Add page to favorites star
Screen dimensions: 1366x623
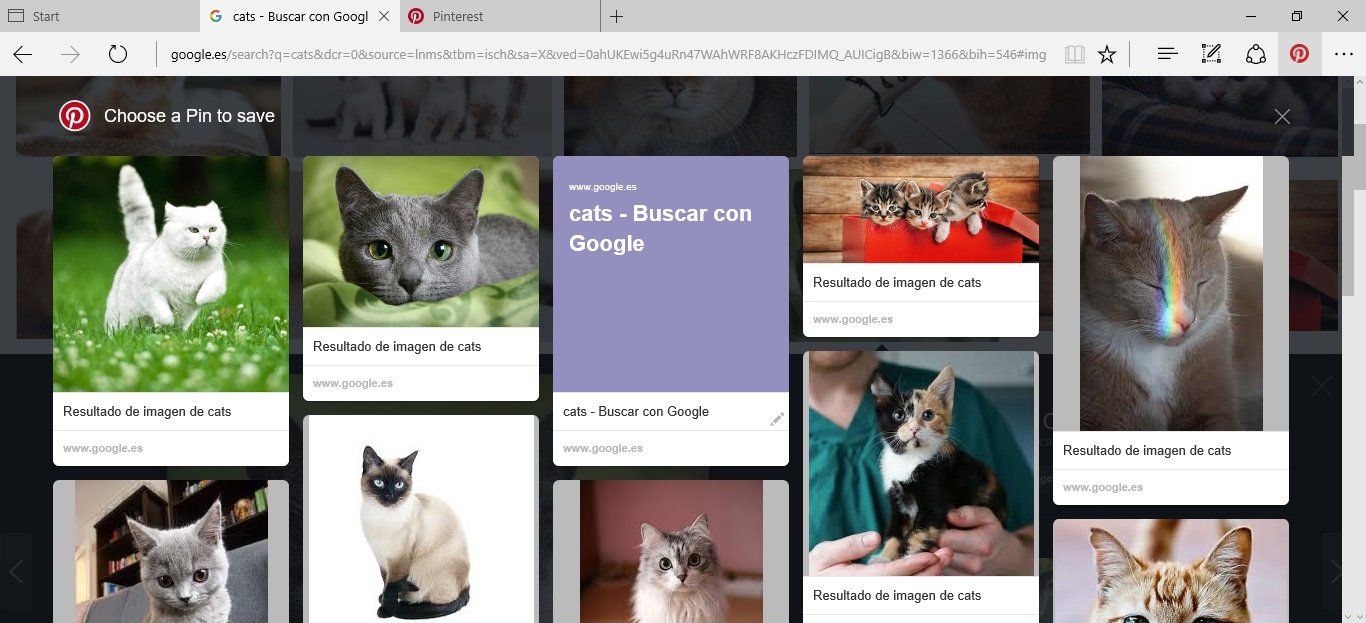coord(1107,54)
